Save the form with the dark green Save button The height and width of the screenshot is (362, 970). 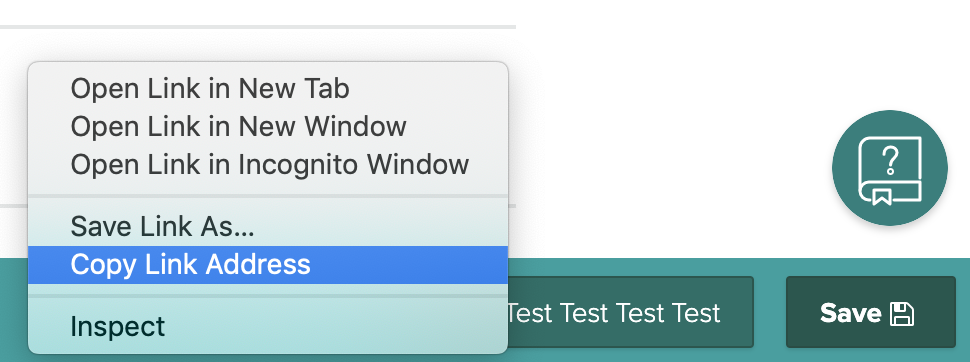pyautogui.click(x=870, y=312)
